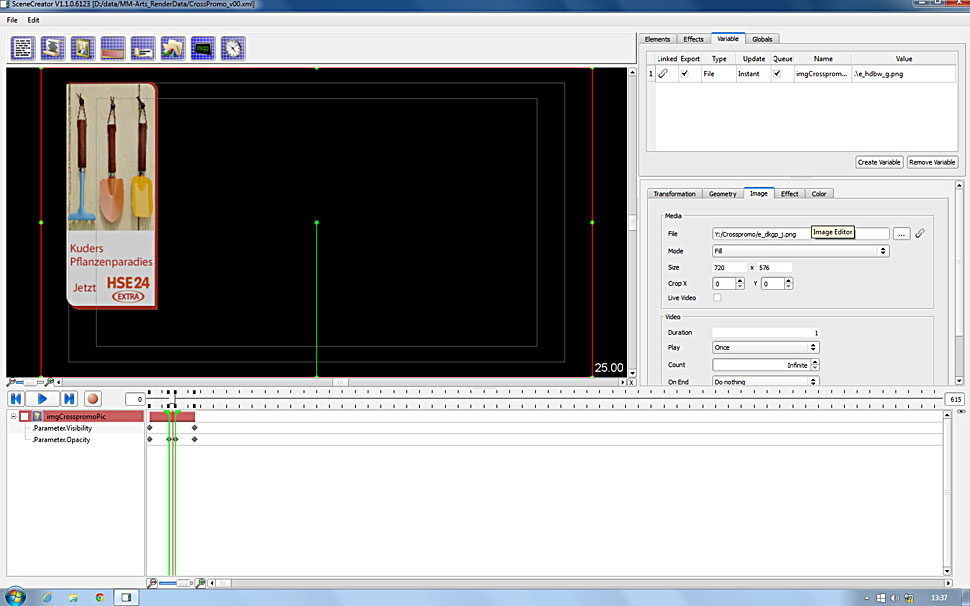The height and width of the screenshot is (606, 970).
Task: Toggle the Queue checkbox in variable row
Action: click(777, 74)
